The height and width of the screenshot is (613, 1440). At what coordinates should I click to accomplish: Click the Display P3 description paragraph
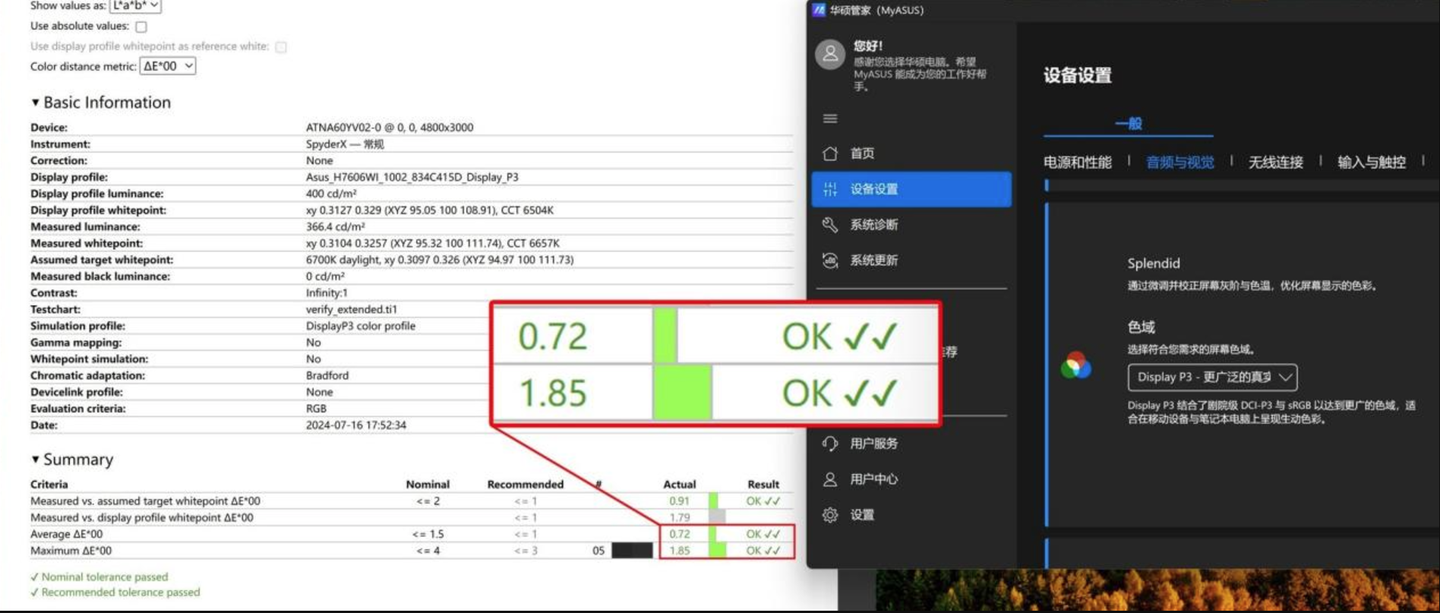click(1271, 412)
